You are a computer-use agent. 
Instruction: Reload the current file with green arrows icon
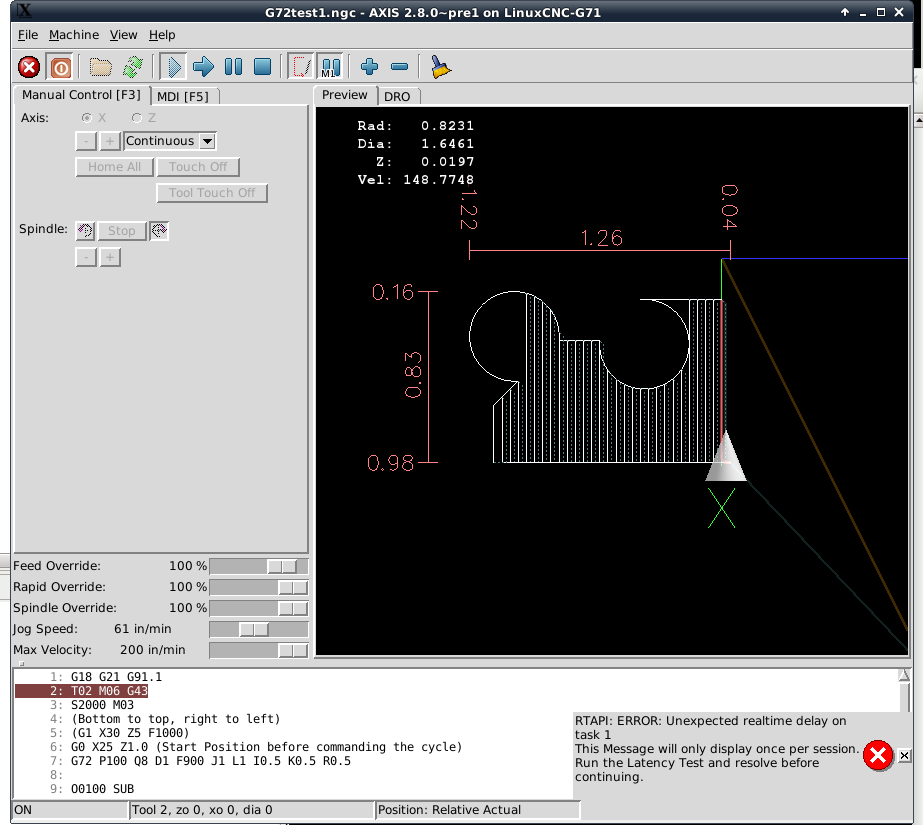133,67
